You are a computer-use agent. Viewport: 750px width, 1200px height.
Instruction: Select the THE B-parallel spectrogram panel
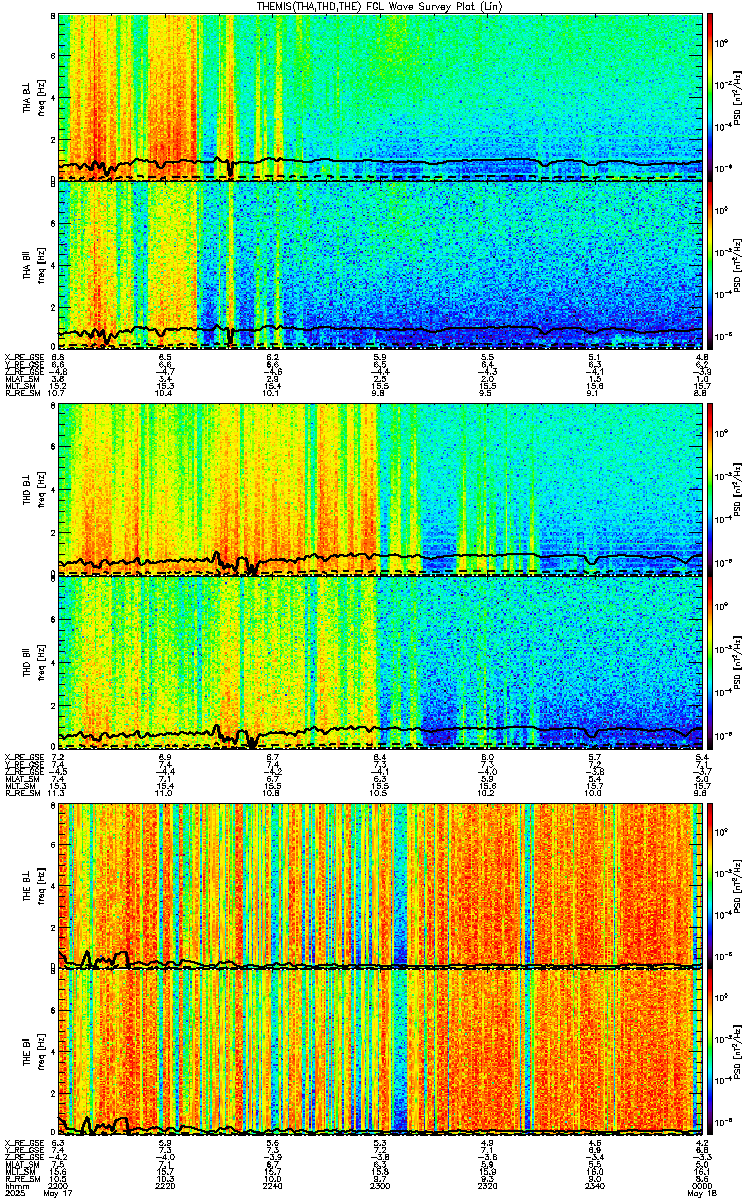[x=380, y=1053]
